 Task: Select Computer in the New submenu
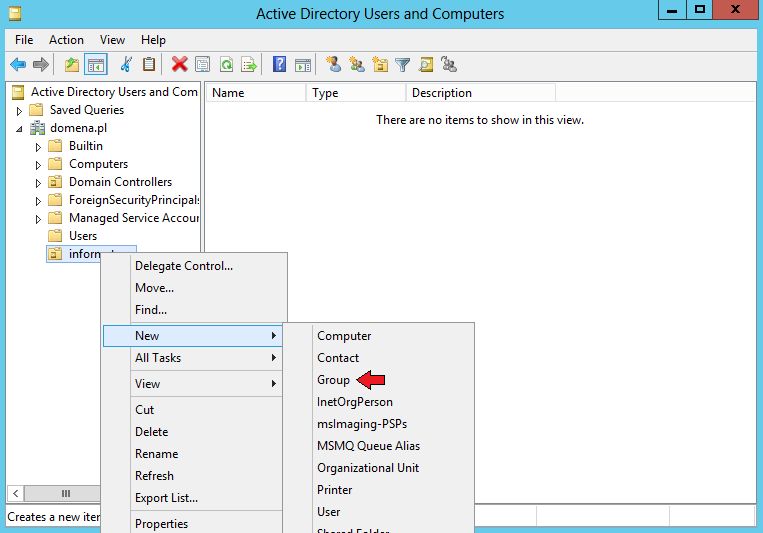pos(344,336)
